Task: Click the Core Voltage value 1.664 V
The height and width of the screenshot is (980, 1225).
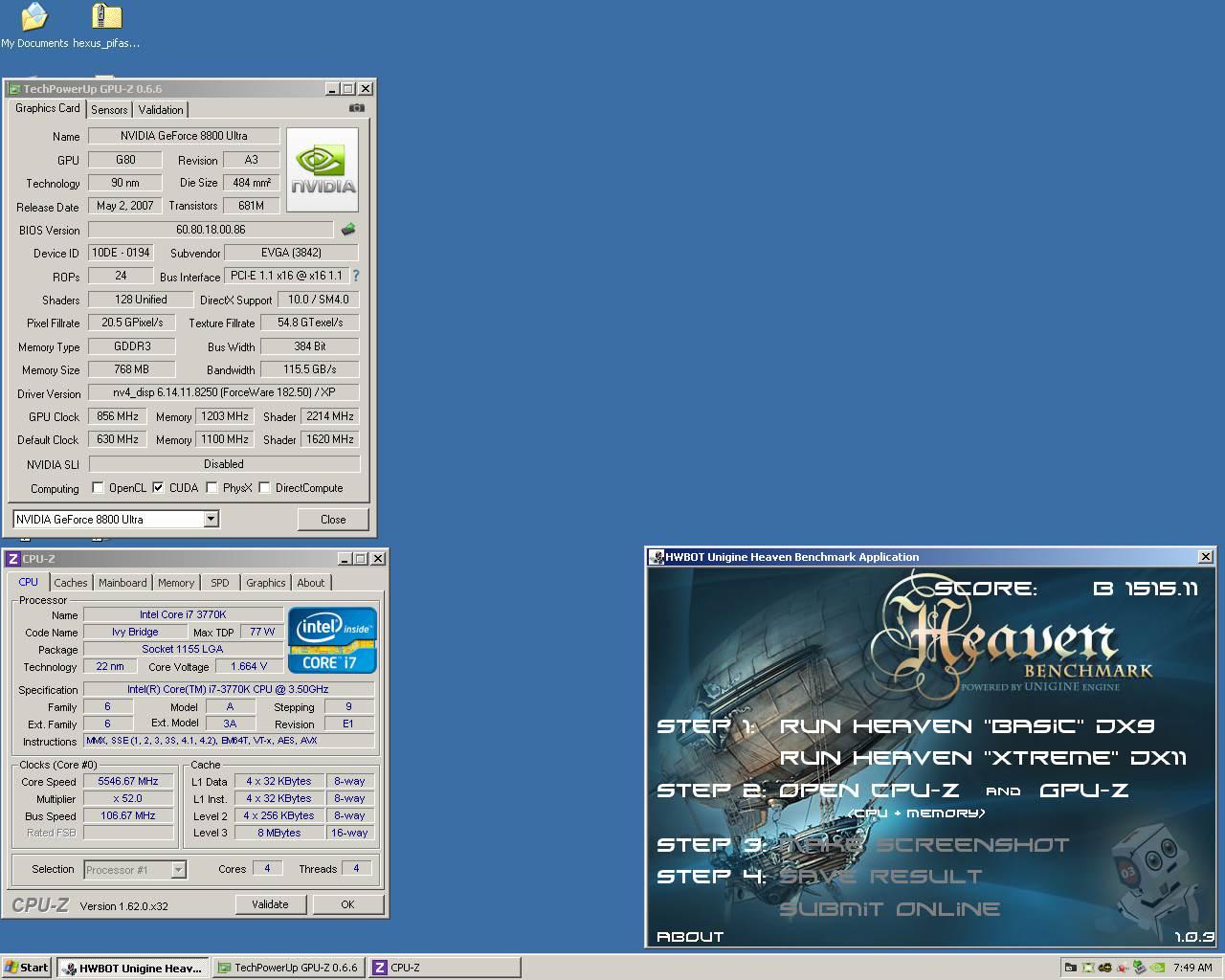Action: click(250, 666)
